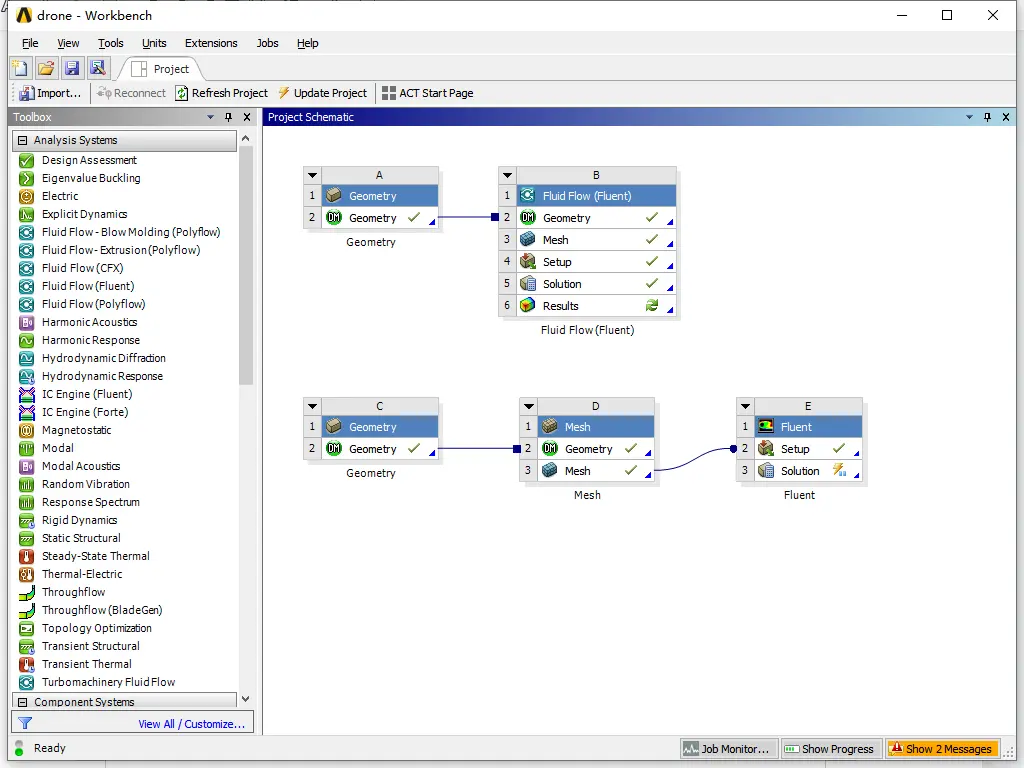The width and height of the screenshot is (1024, 768).
Task: Open the ACT Start Page
Action: coord(428,93)
